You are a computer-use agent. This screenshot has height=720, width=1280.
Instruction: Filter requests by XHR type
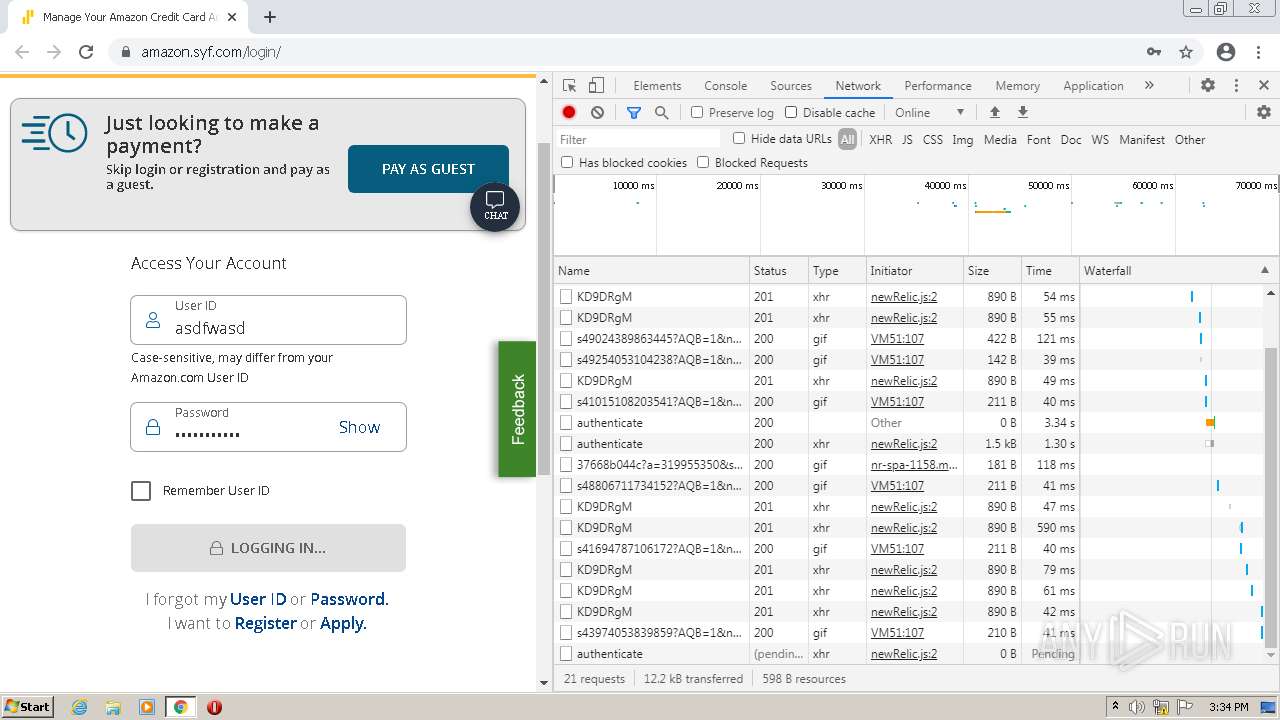[x=880, y=140]
